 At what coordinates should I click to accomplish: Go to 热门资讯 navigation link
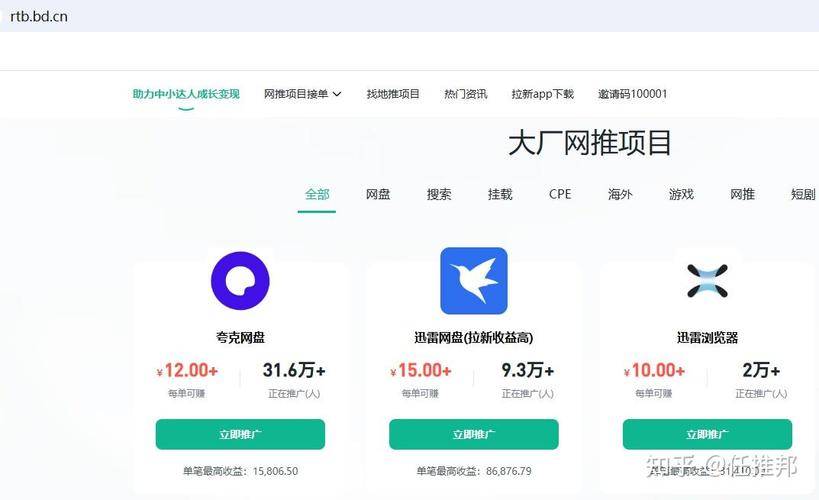coord(465,94)
